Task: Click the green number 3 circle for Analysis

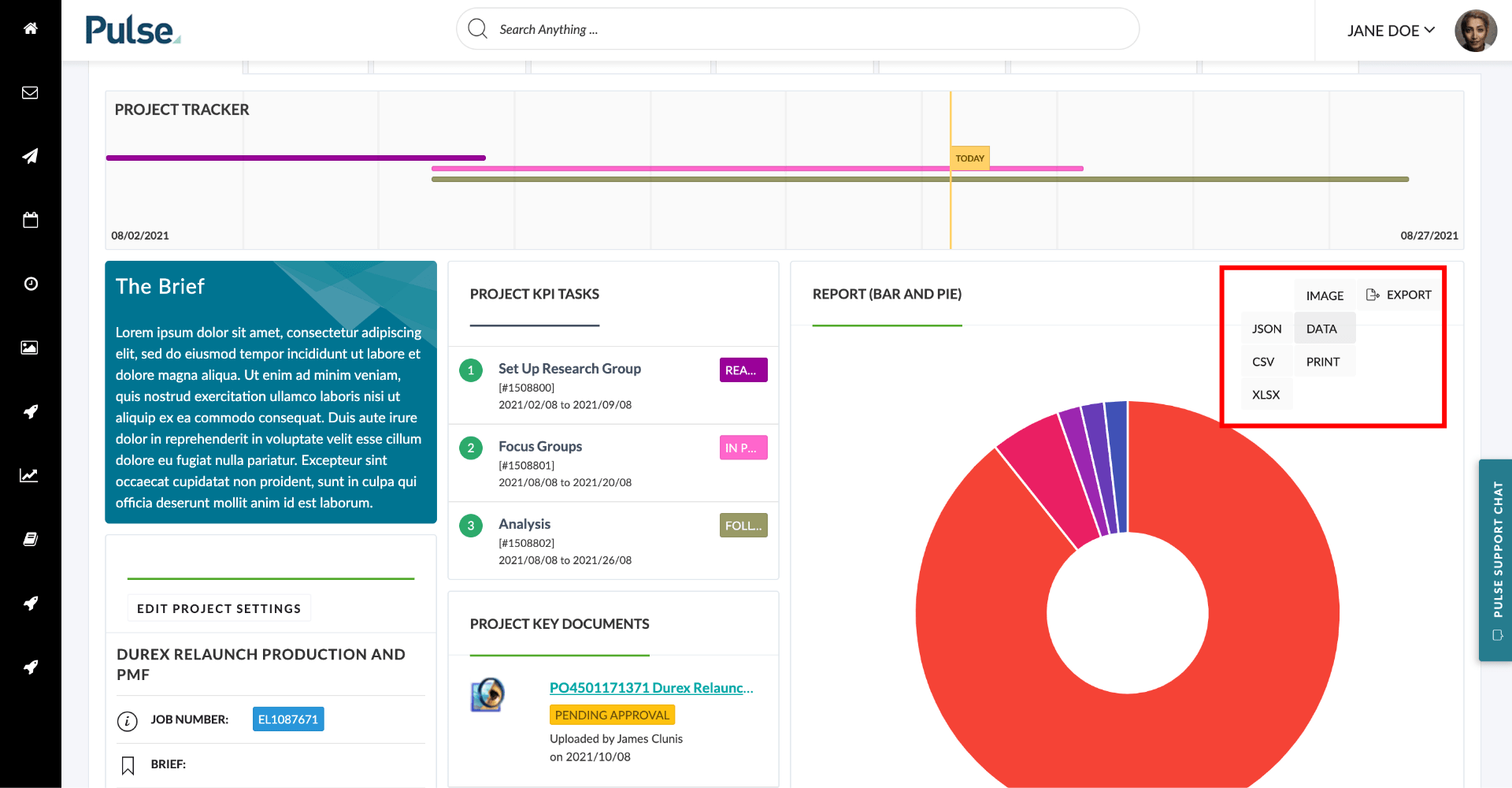Action: pos(471,526)
